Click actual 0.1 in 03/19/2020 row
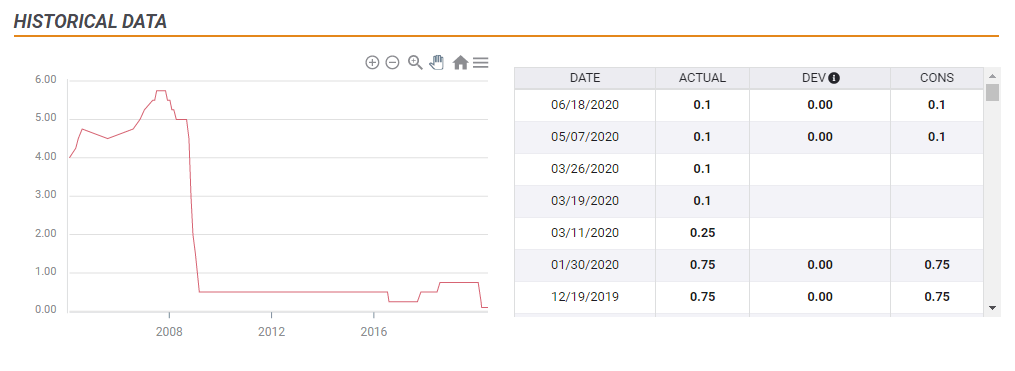Screen dimensions: 1015x371 tap(702, 201)
